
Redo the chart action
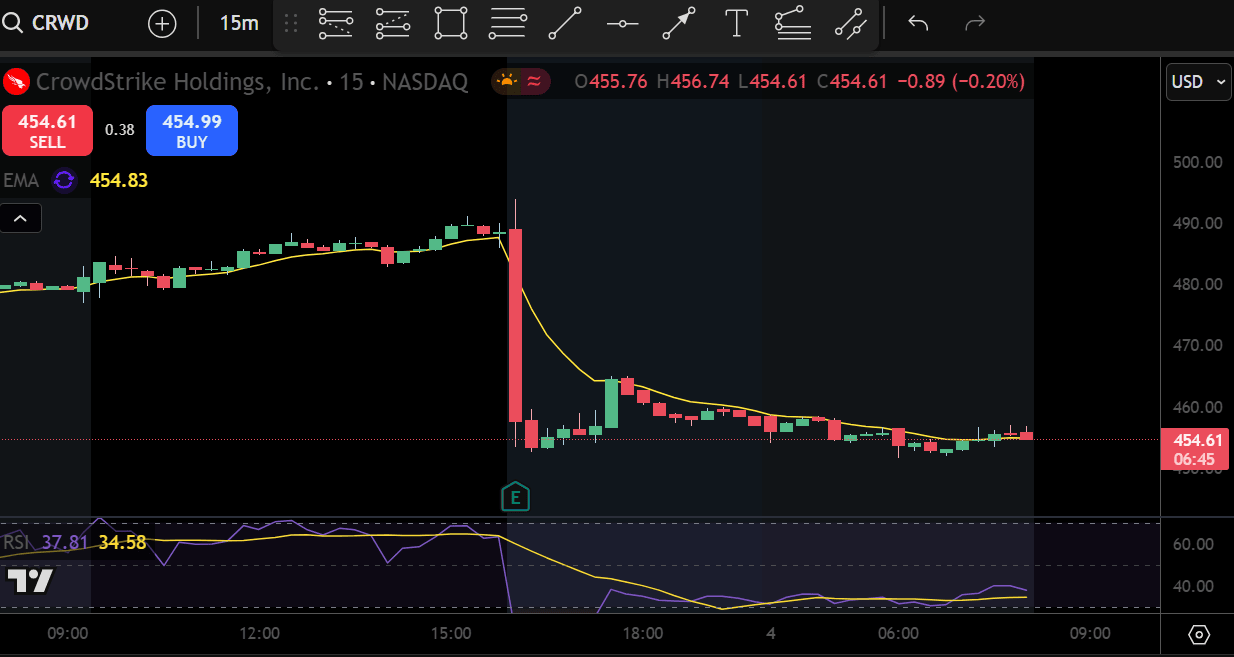[x=975, y=23]
